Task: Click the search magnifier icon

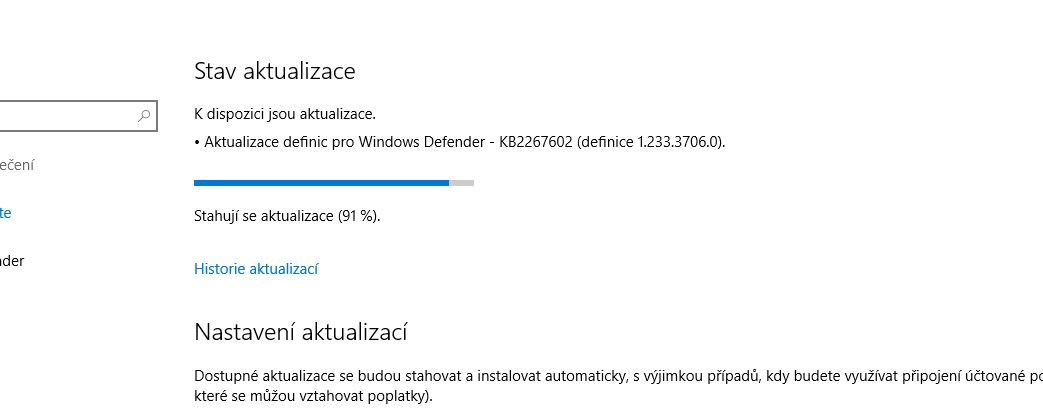Action: click(144, 116)
